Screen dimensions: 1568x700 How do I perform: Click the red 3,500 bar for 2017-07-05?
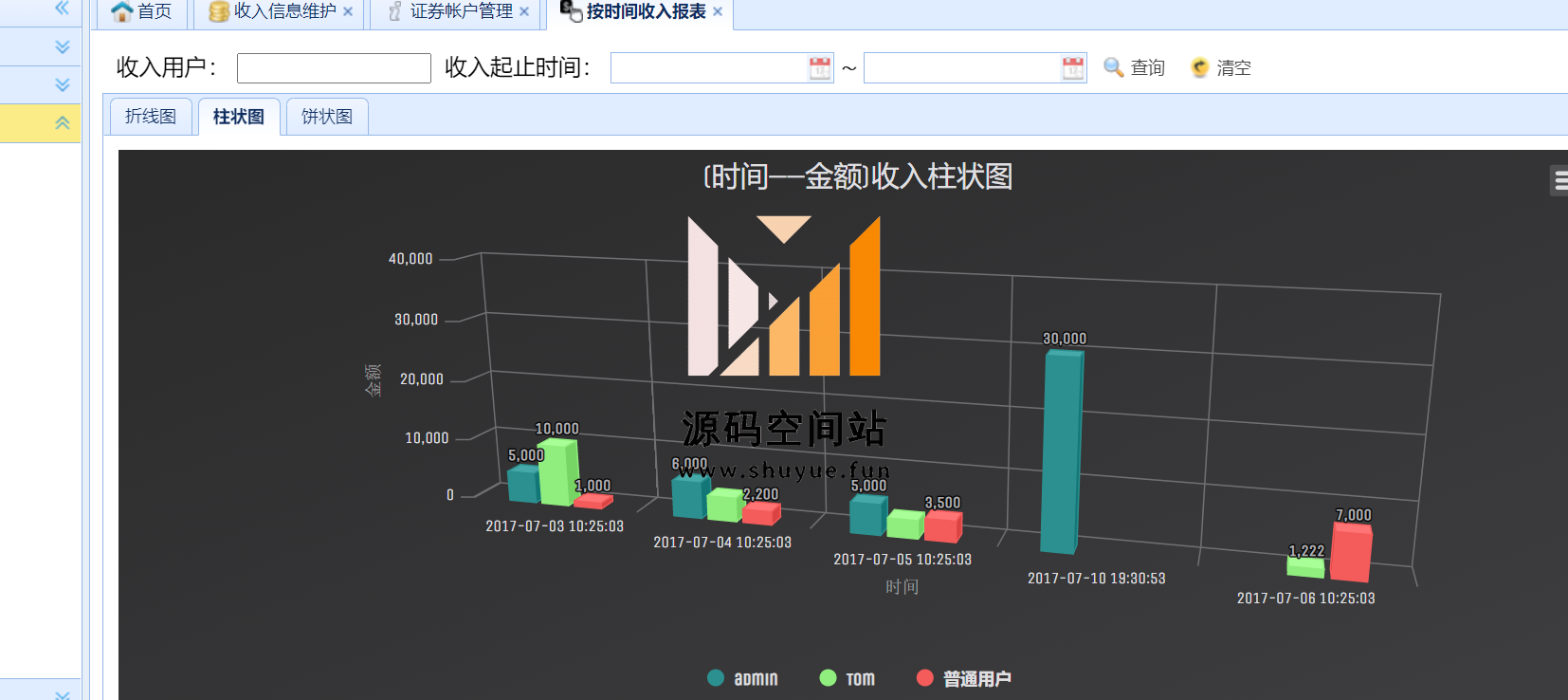coord(943,526)
